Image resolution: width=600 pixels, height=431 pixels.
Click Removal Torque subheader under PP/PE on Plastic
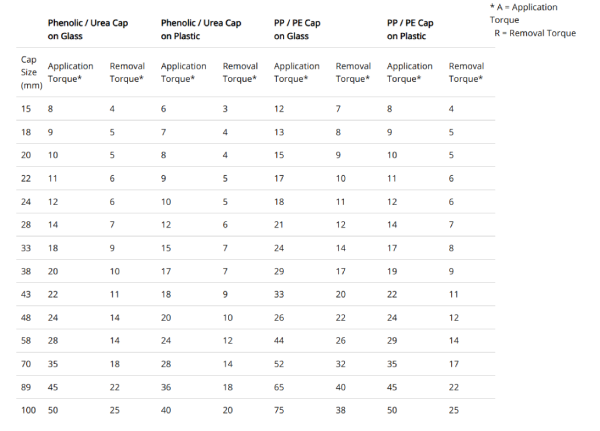466,72
